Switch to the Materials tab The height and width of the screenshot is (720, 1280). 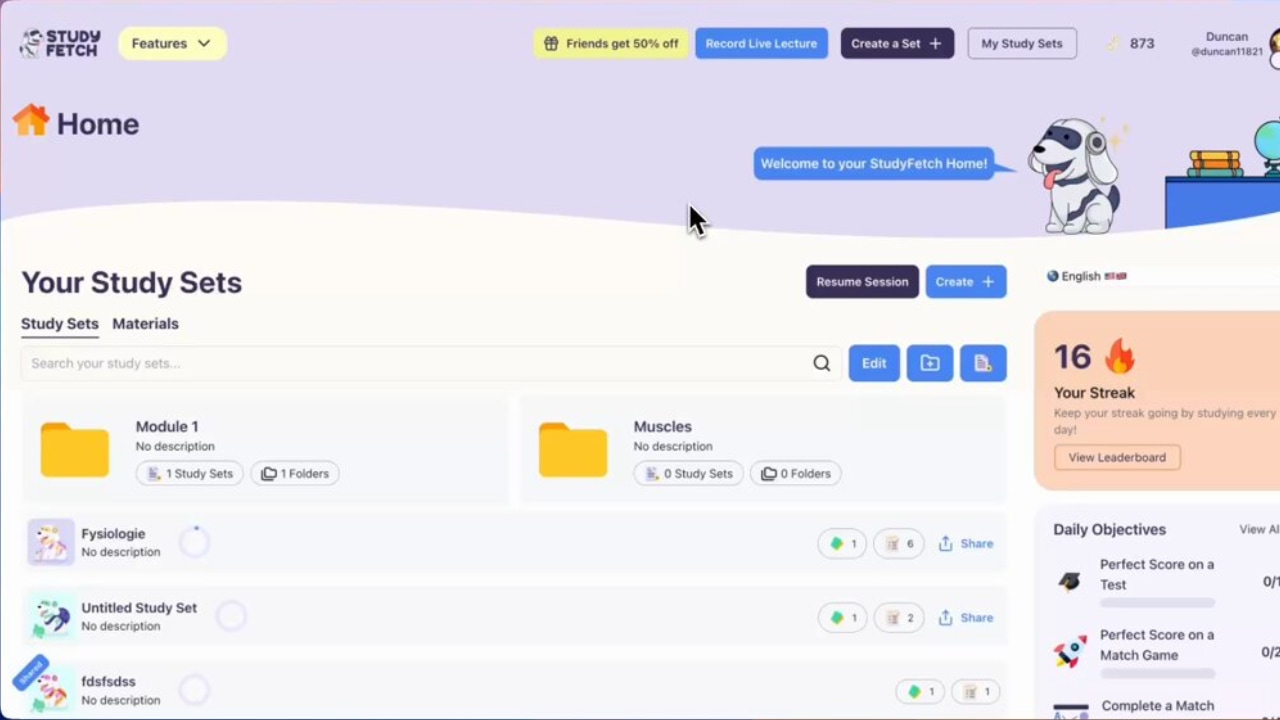145,324
